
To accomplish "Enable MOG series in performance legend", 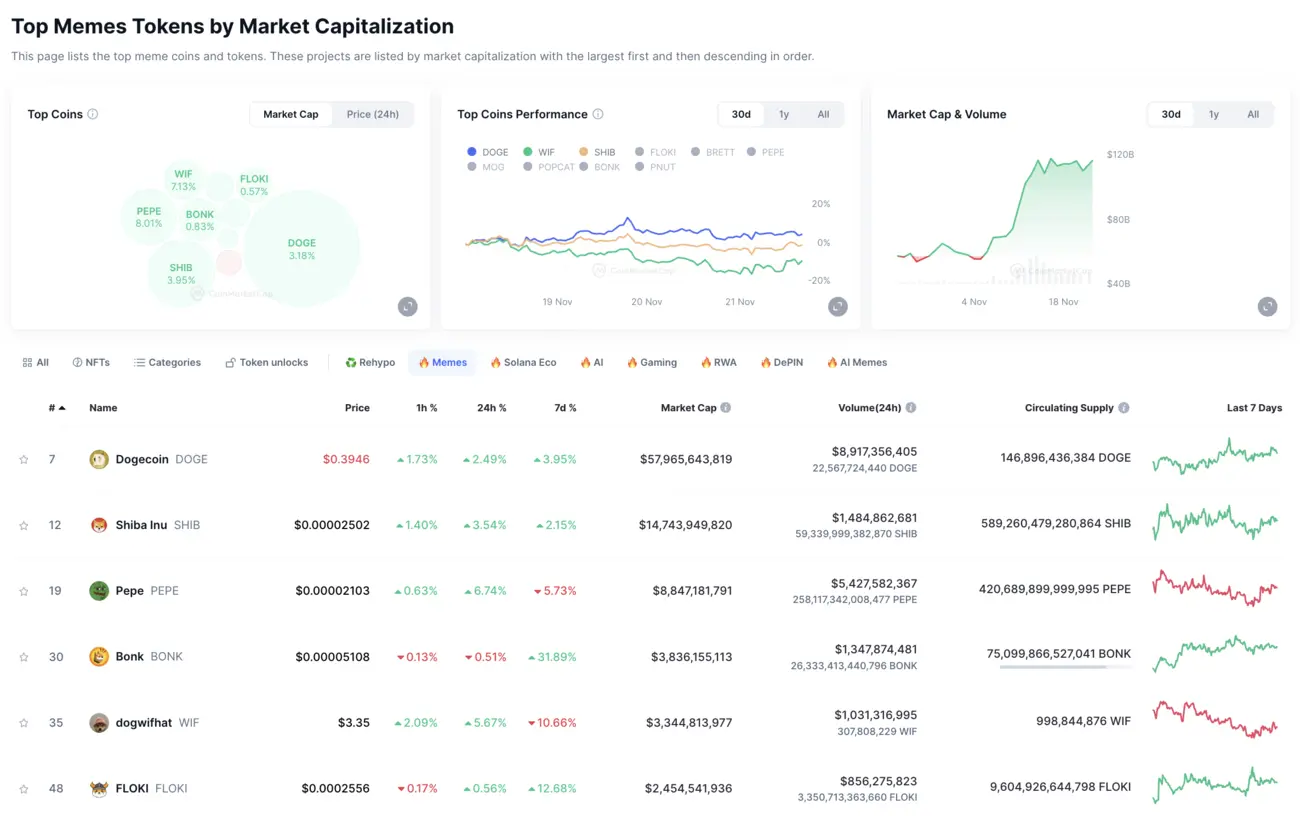I will point(486,167).
